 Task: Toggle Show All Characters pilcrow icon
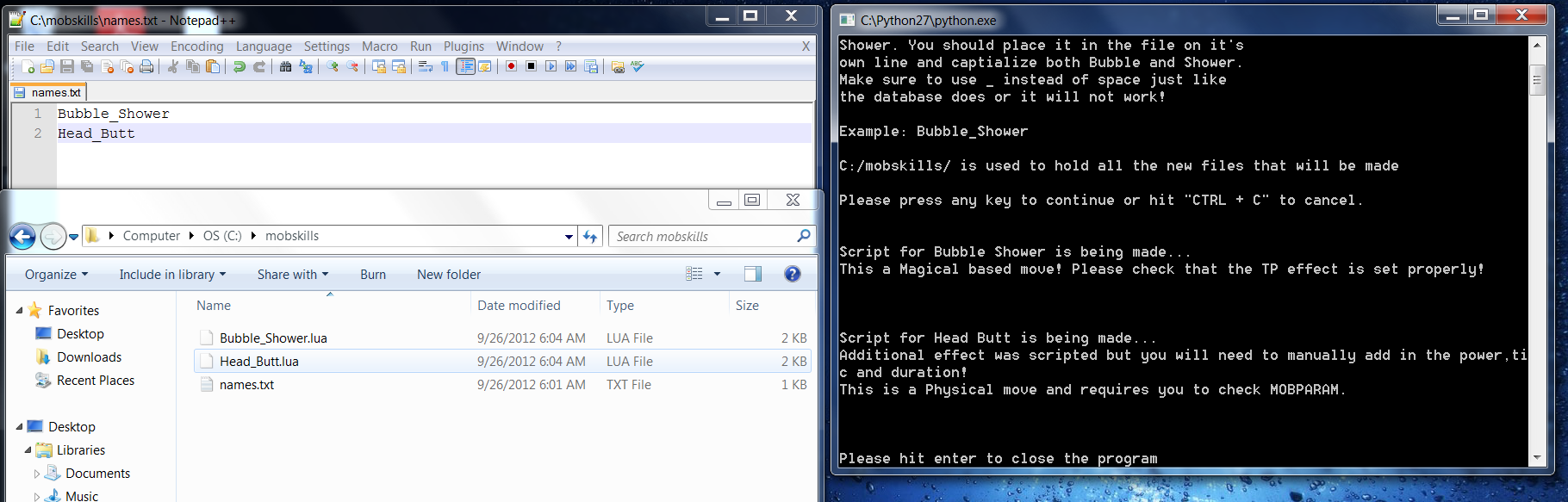pos(445,66)
